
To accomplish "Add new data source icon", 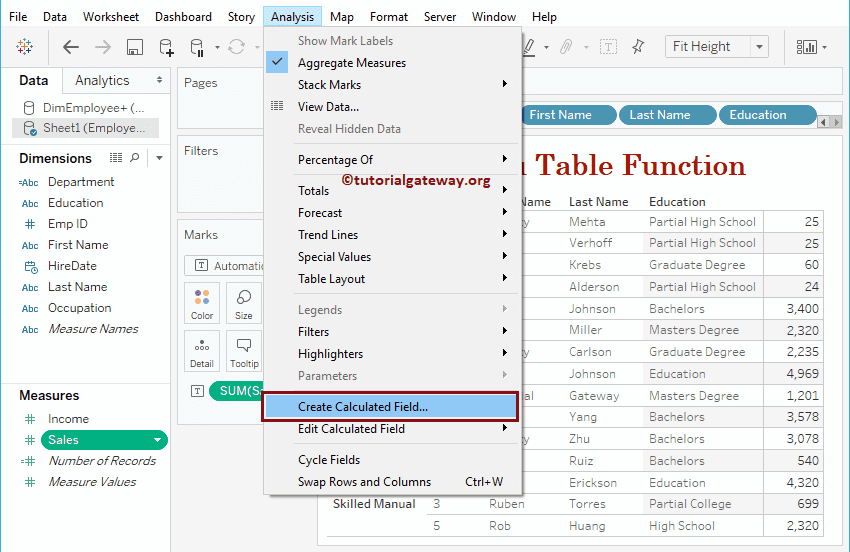I will click(166, 47).
